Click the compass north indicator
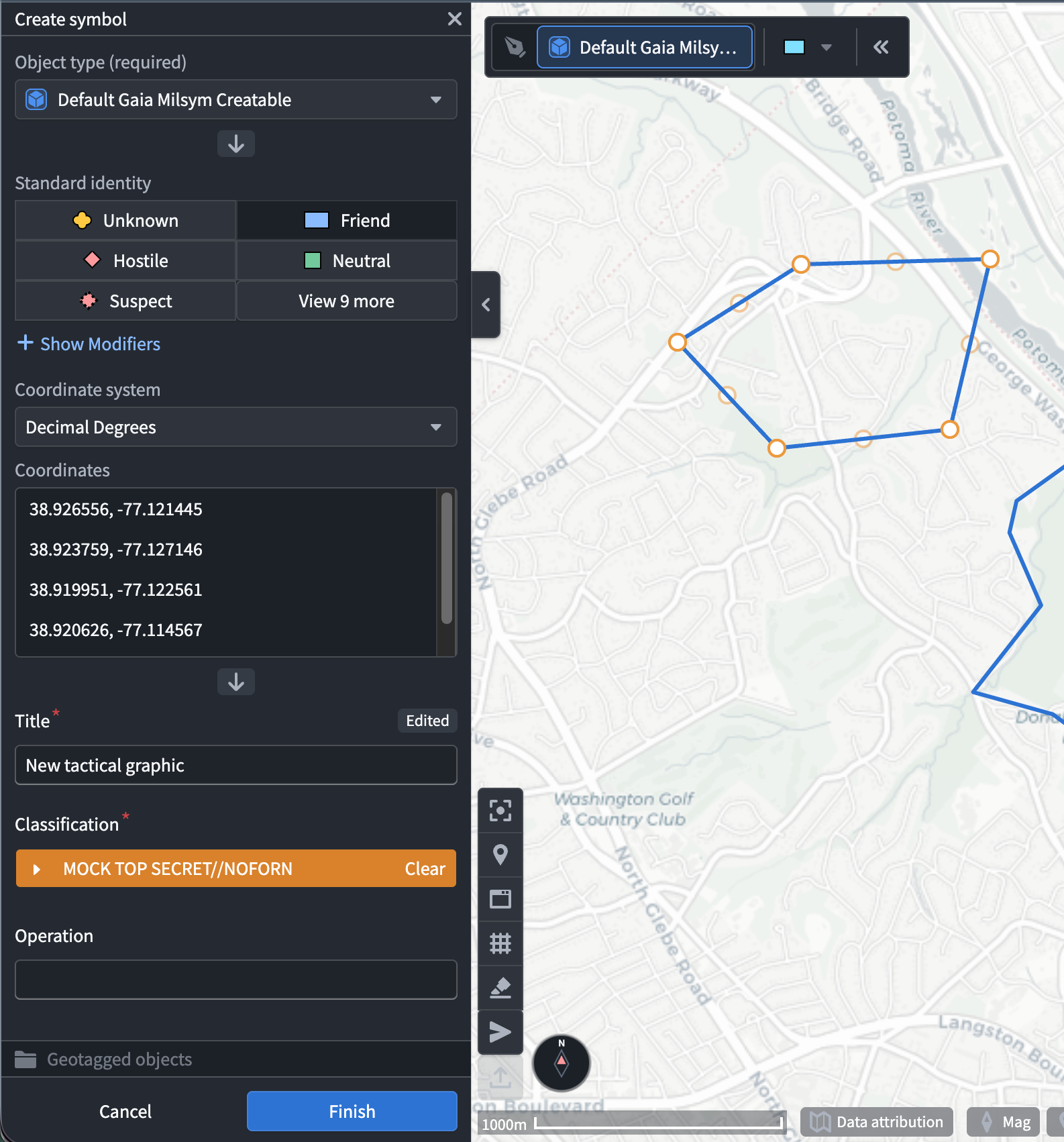 pyautogui.click(x=562, y=1063)
